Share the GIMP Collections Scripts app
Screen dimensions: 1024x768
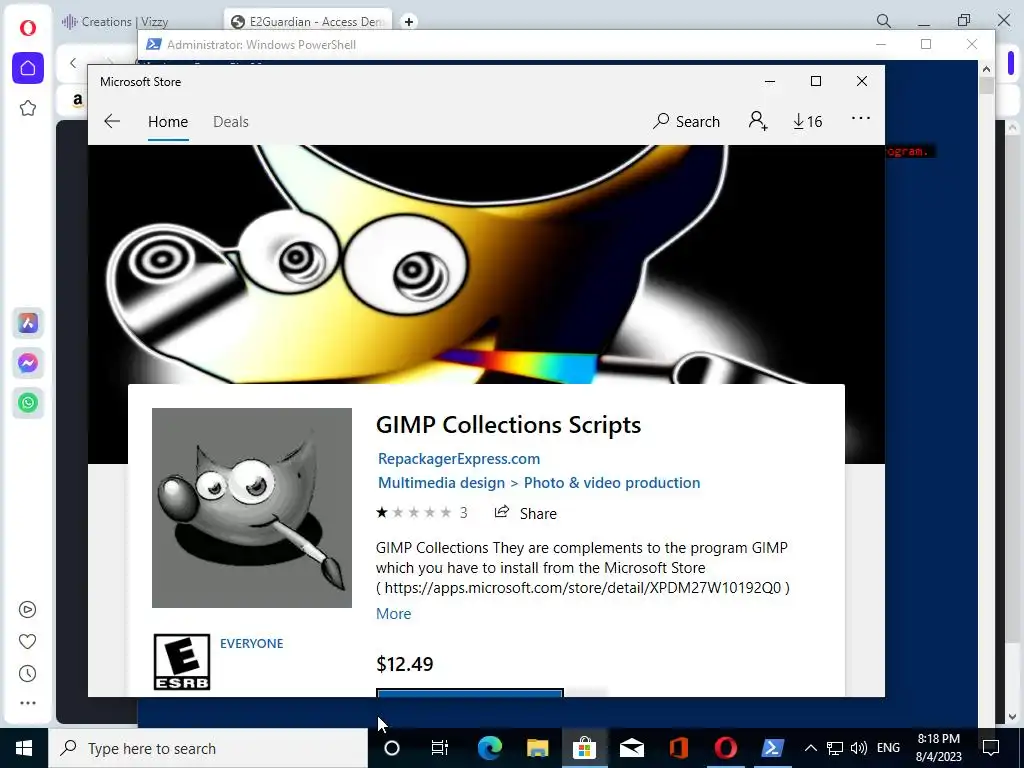(x=526, y=513)
